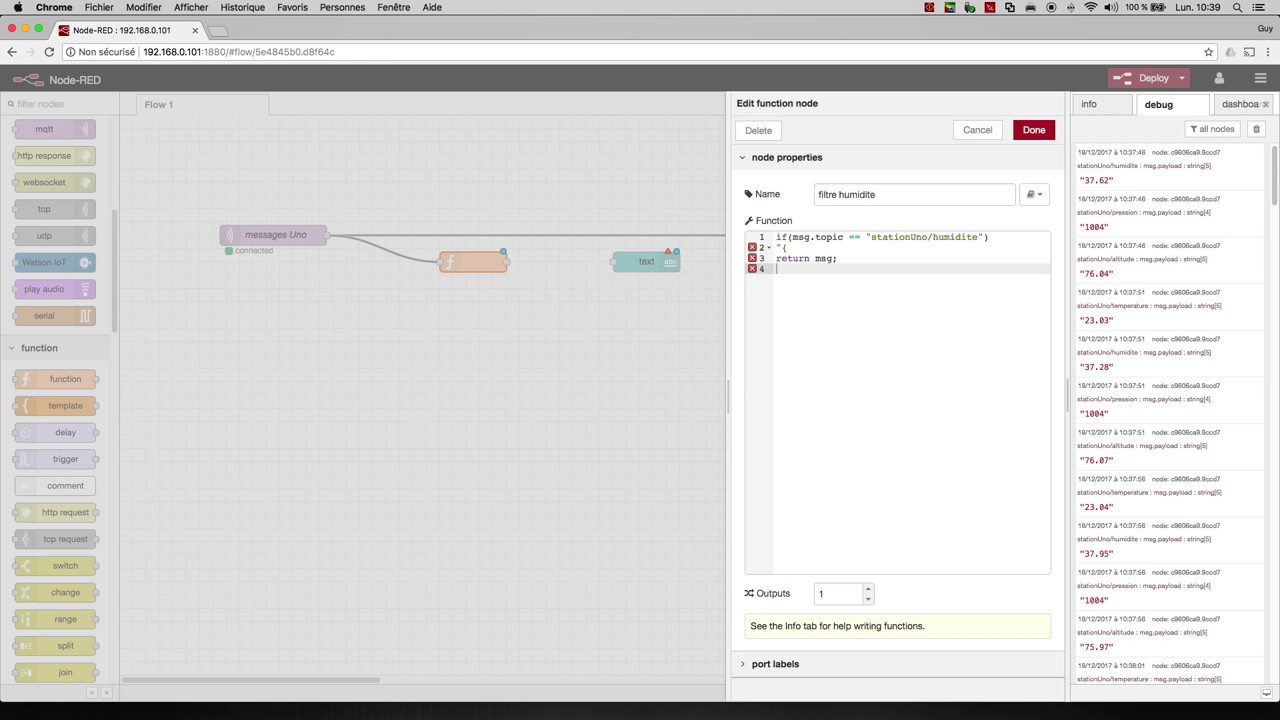Toggle the code fold arrow on line 2
1280x720 pixels.
tap(769, 248)
